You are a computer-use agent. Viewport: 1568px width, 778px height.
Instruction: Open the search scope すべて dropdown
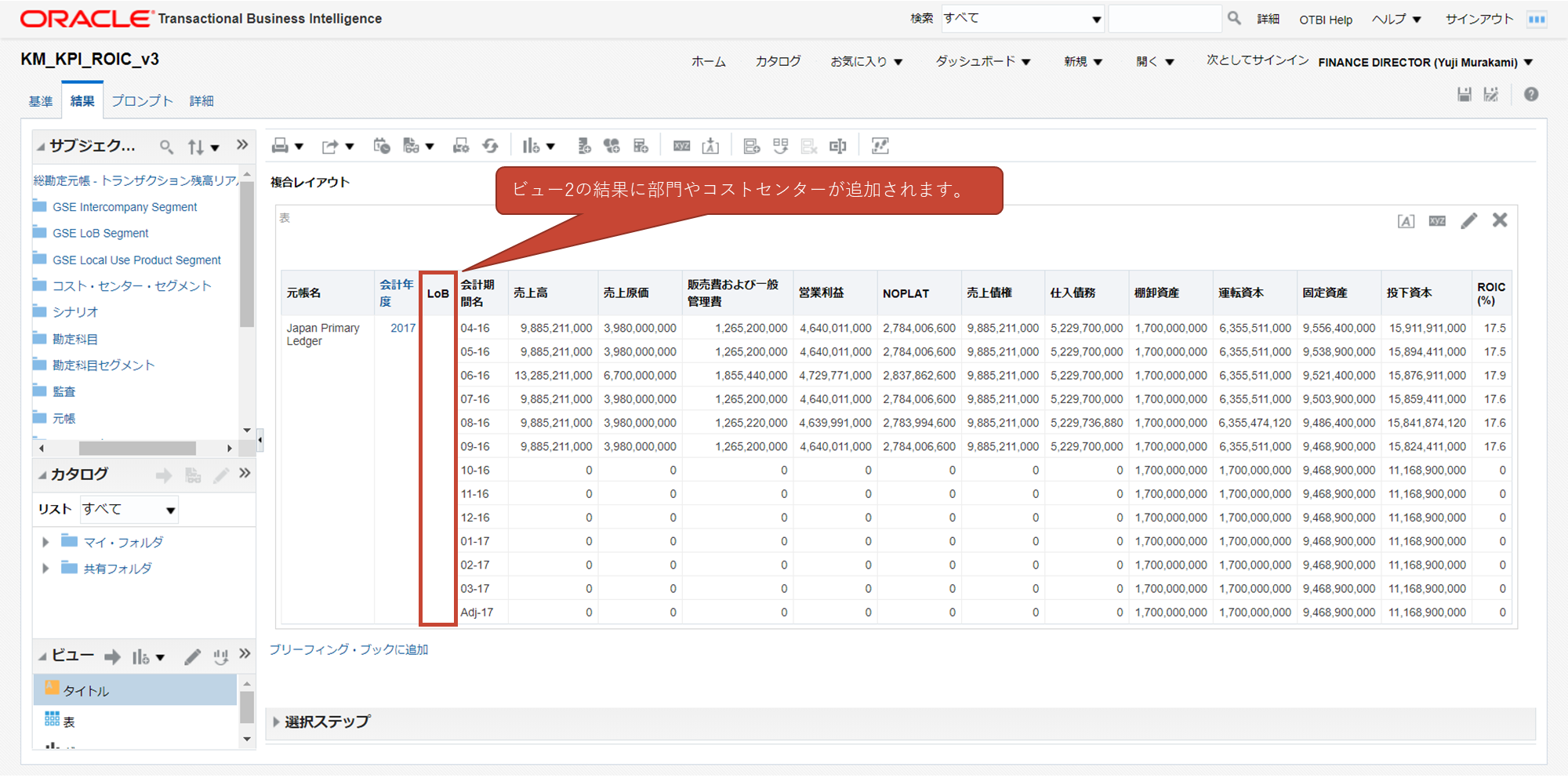tap(1022, 19)
